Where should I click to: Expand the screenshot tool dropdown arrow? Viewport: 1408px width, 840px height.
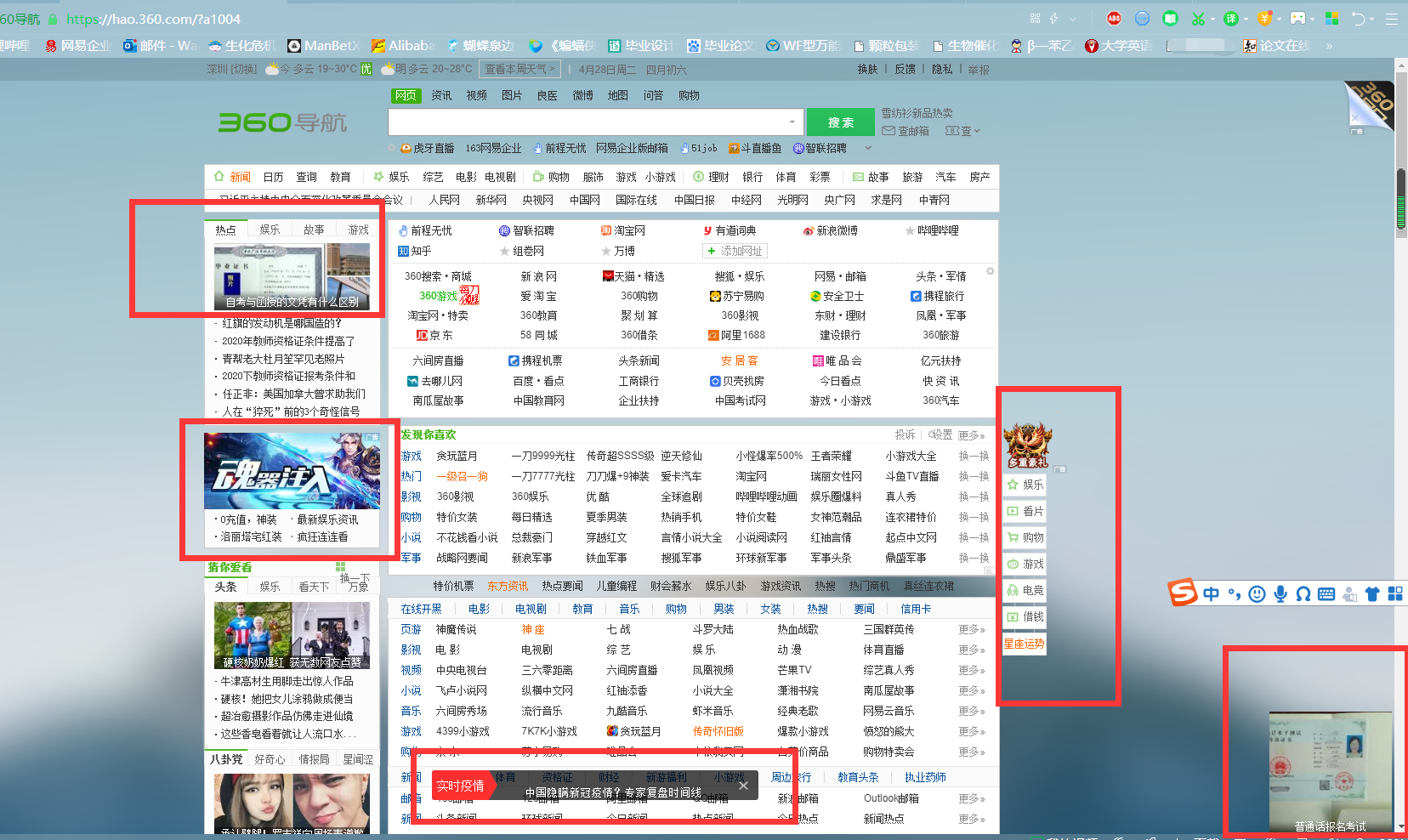1212,19
